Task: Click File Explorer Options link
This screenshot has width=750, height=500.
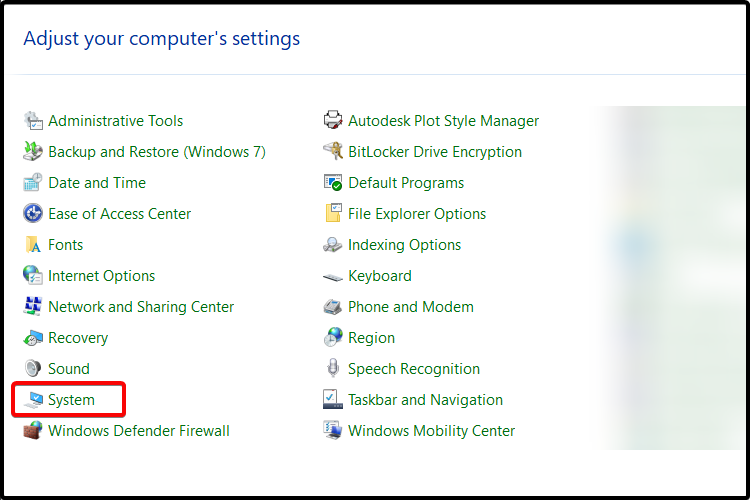Action: 417,214
